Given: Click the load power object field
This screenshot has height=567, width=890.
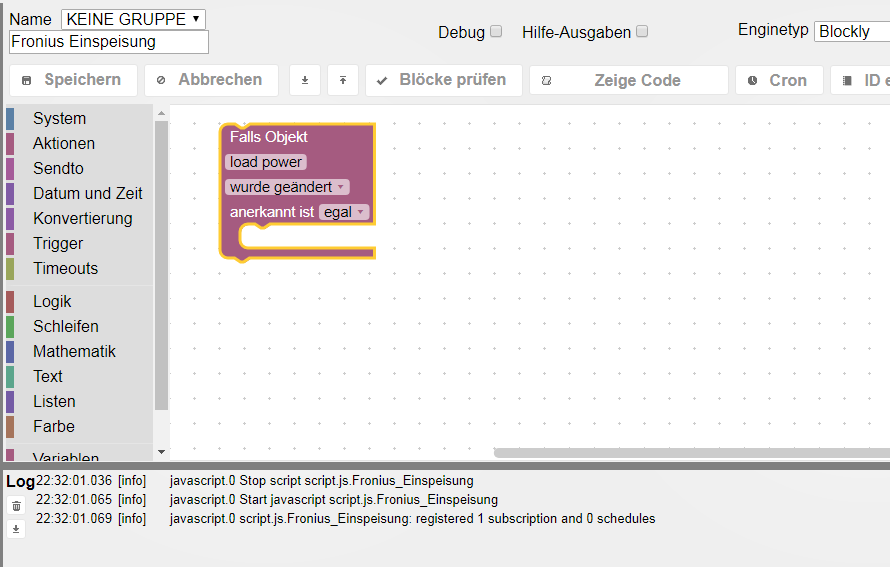Looking at the screenshot, I should [266, 162].
